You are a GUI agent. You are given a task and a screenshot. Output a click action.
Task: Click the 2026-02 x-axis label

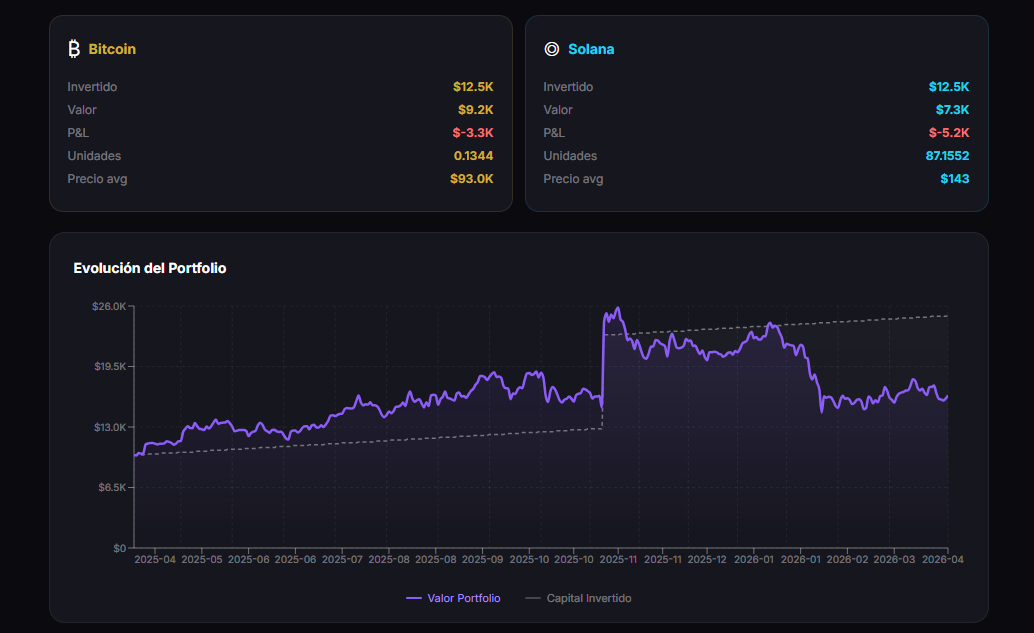(847, 559)
